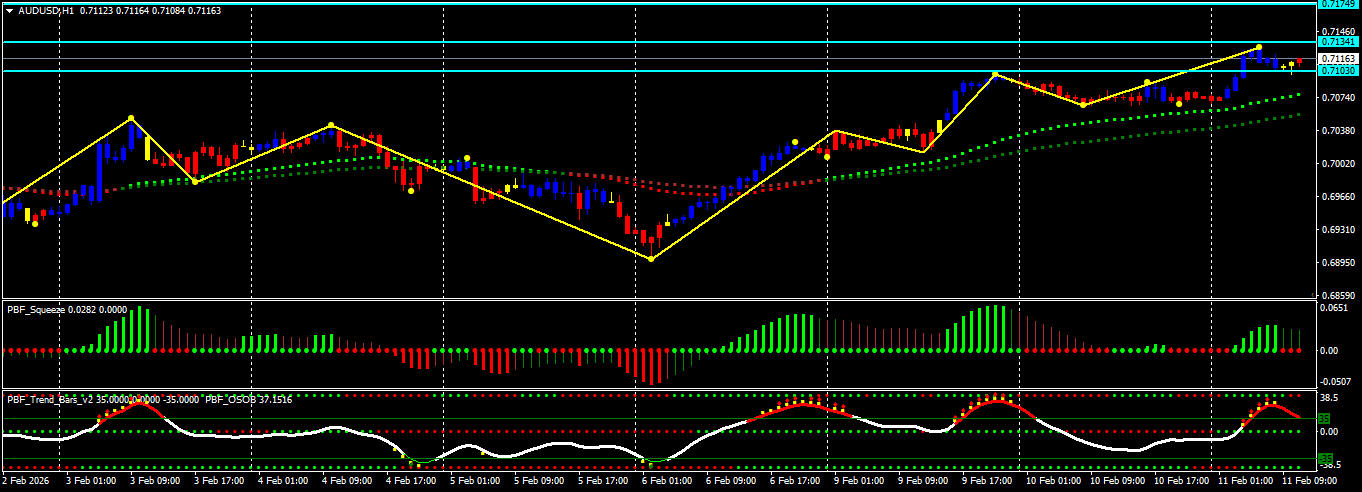Open the chart menu triangle beside AUDUSD,H1

(10, 10)
